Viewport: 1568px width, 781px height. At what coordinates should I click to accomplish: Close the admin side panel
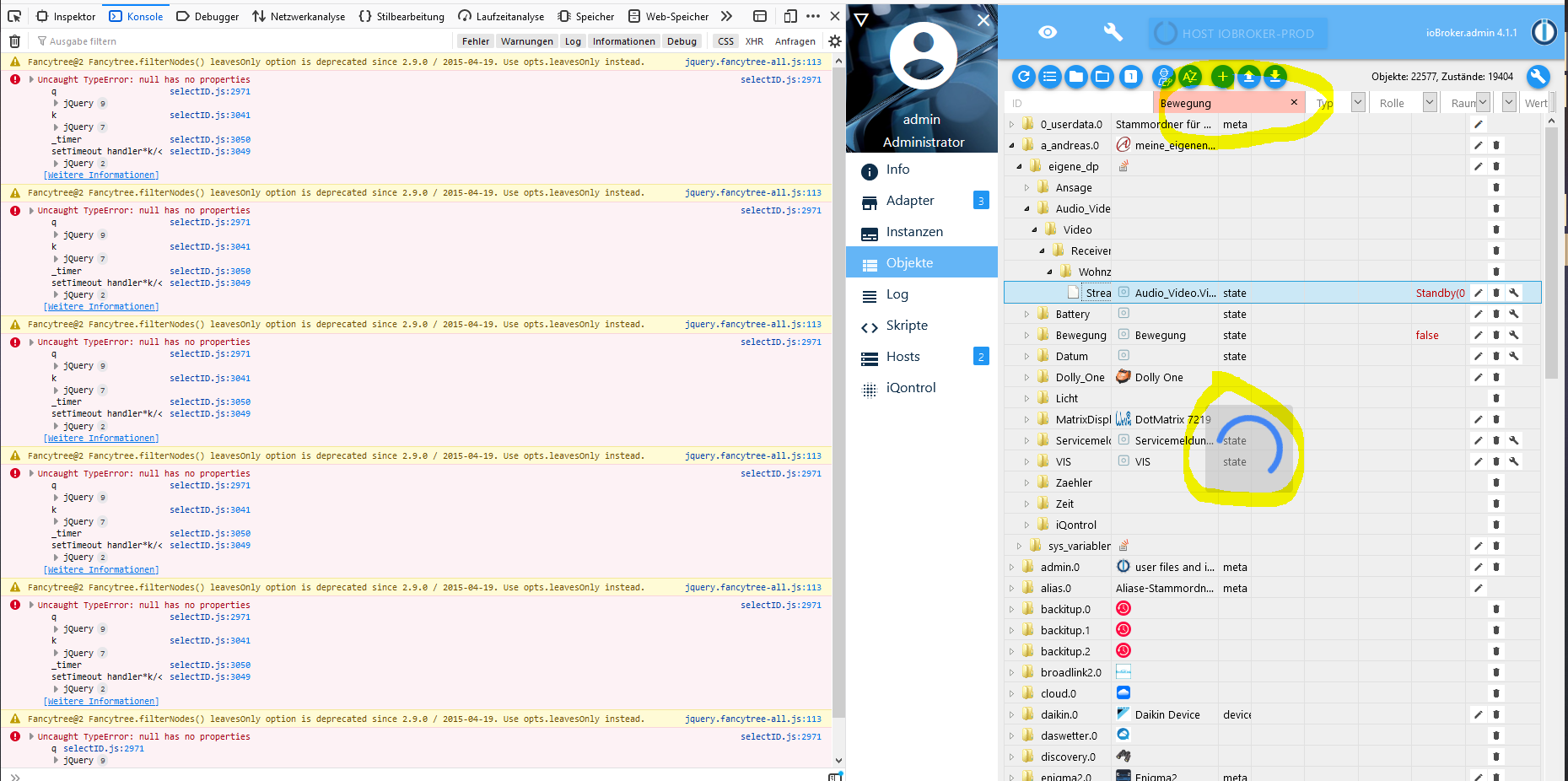coord(983,19)
